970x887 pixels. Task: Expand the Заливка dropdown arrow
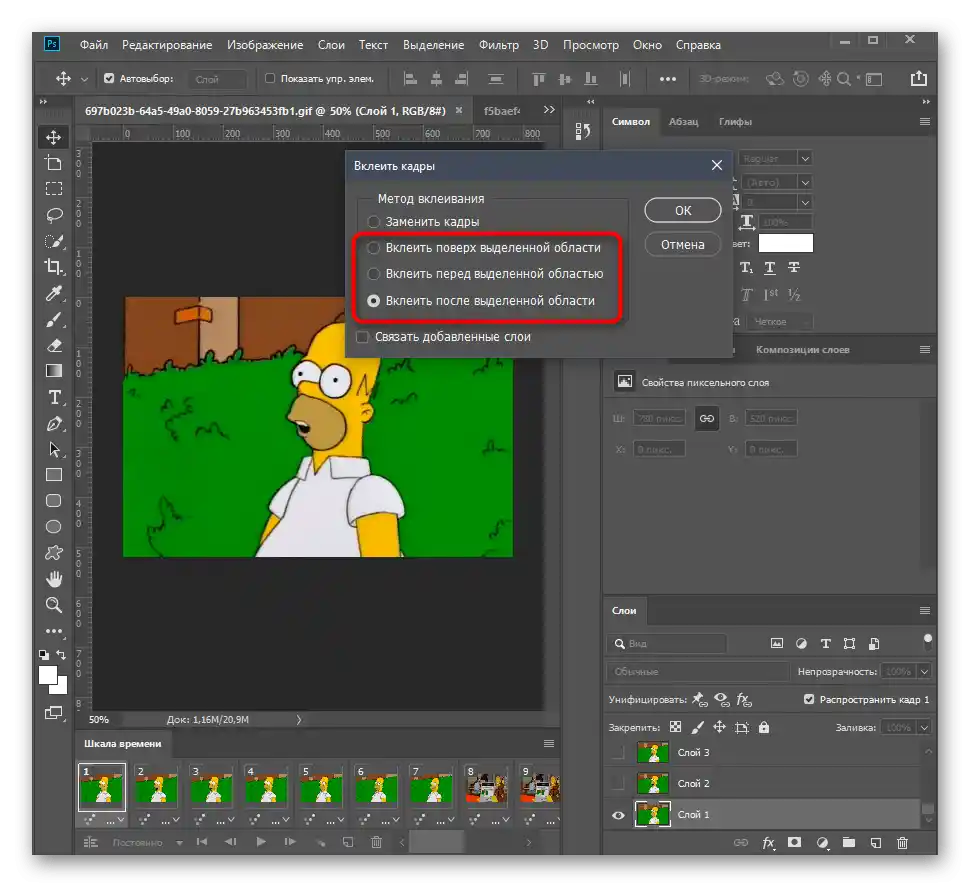tap(923, 728)
